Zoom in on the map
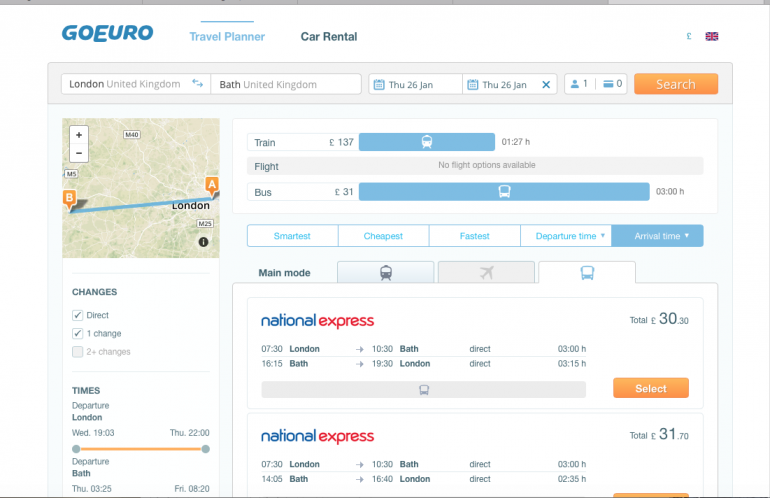770x498 pixels. (x=79, y=134)
